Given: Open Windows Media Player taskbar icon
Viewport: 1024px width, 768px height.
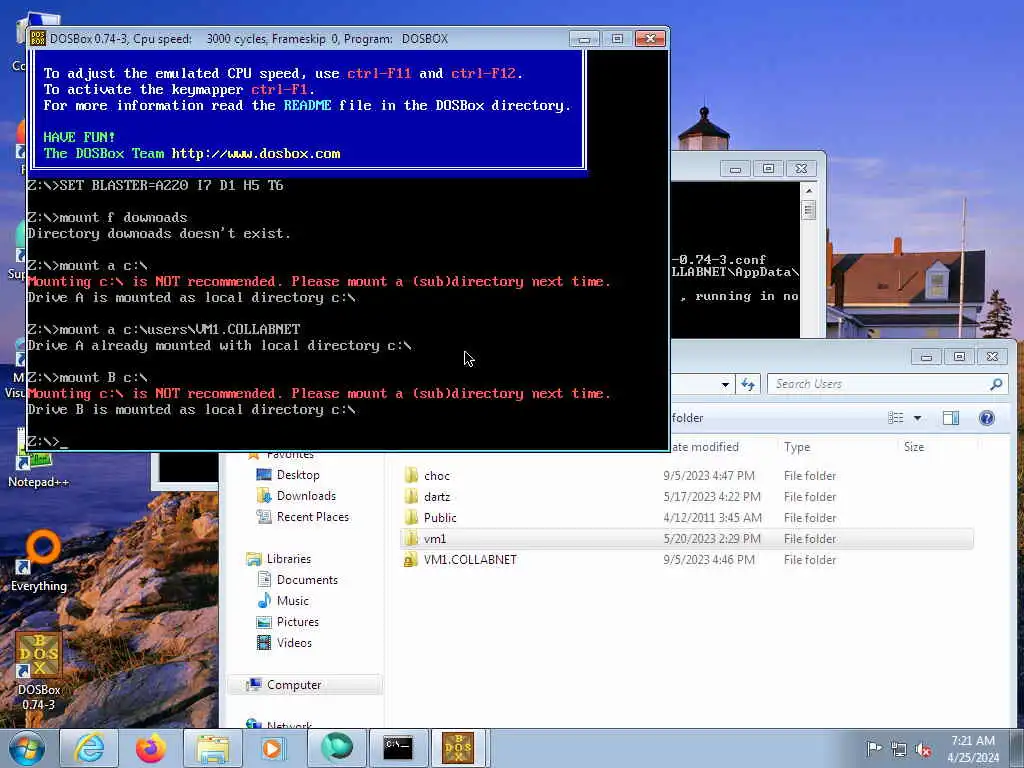Looking at the screenshot, I should (272, 748).
